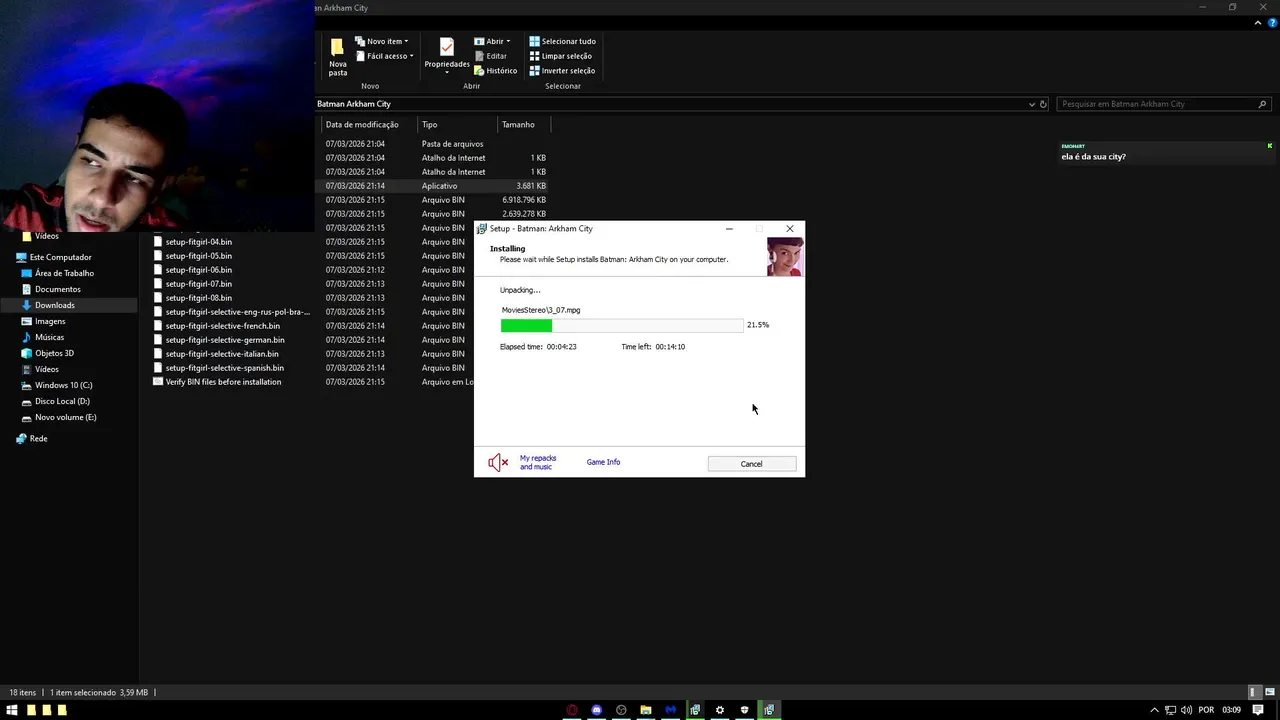Click the 6.918.796 KB size cell

point(523,200)
